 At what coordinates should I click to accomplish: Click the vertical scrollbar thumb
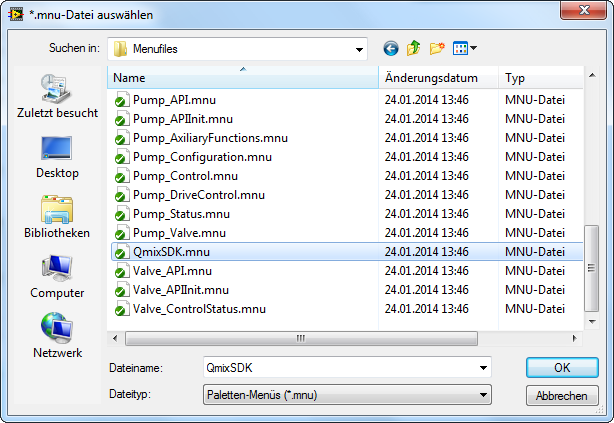(592, 268)
